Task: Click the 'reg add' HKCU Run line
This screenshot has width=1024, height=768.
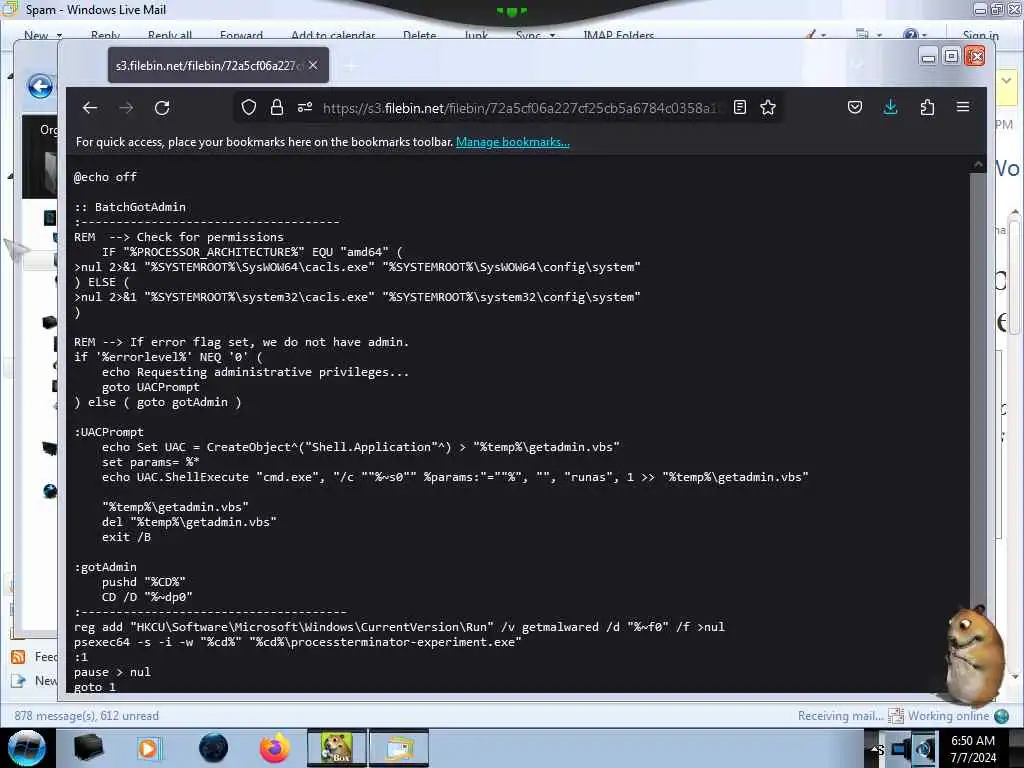Action: [x=399, y=627]
